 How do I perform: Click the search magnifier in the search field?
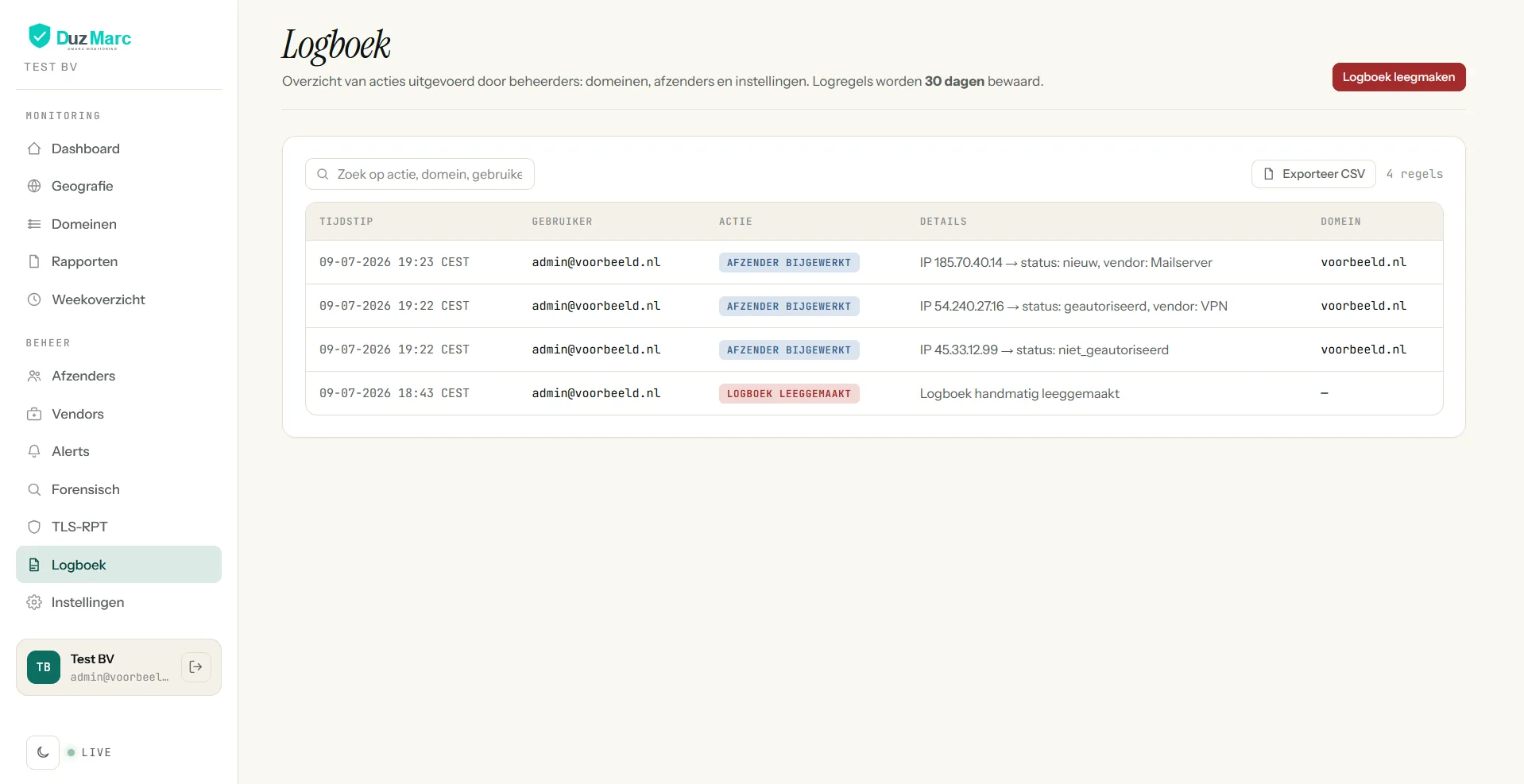tap(323, 174)
